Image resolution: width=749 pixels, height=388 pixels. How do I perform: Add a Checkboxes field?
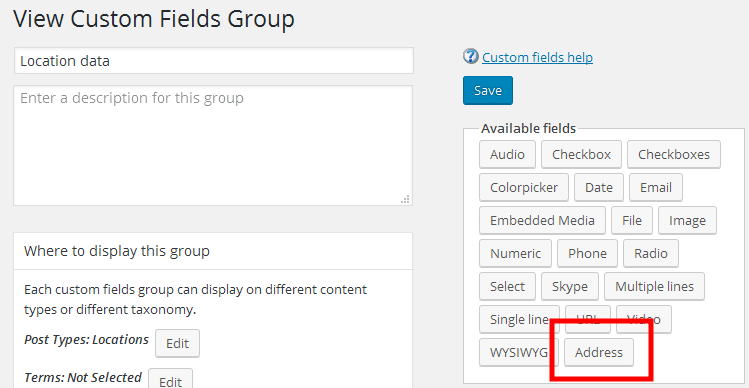coord(674,154)
